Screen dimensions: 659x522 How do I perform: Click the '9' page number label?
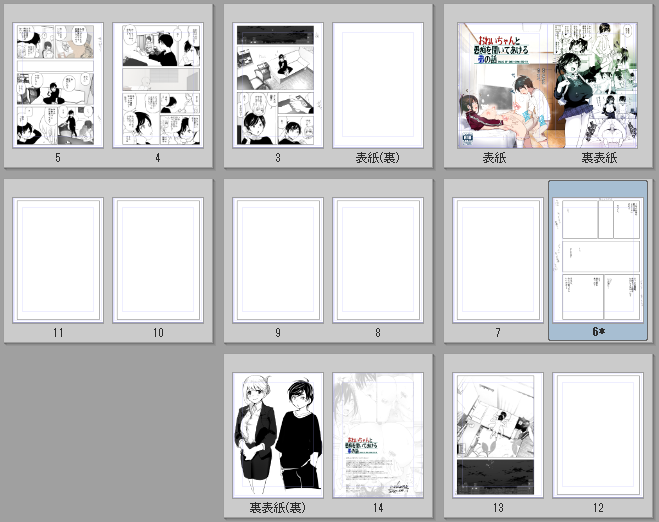point(278,333)
